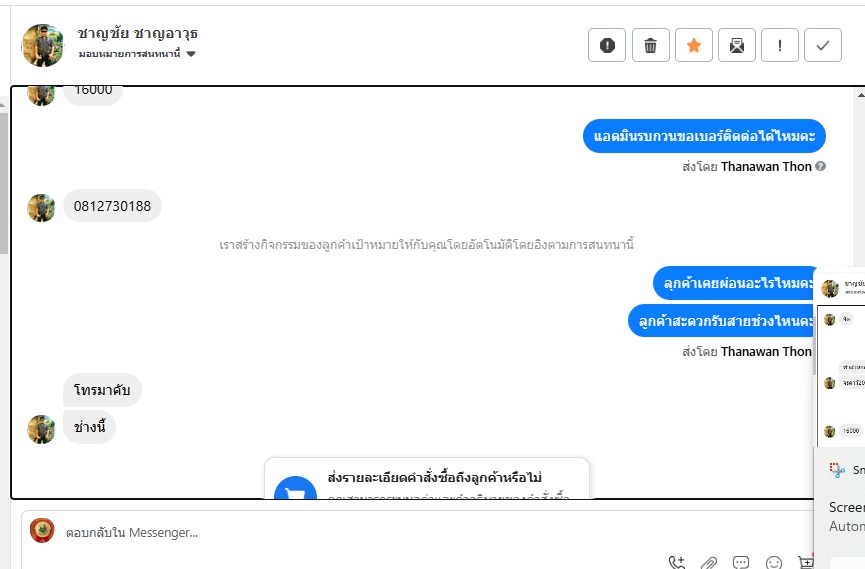This screenshot has height=569, width=865.
Task: Click the paperclip attachment icon
Action: (x=709, y=562)
